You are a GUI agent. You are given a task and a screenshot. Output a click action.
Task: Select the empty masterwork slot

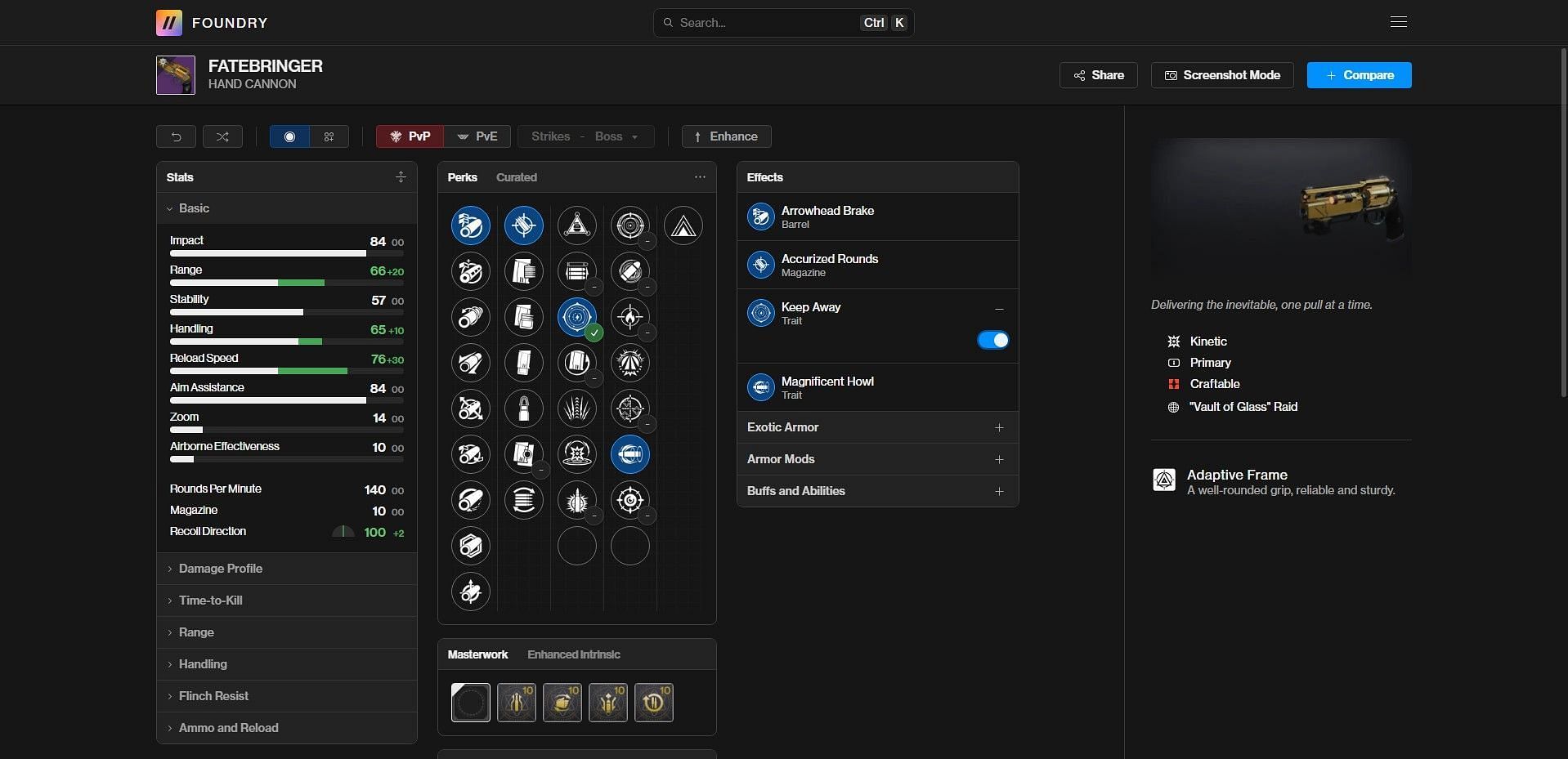pos(471,703)
